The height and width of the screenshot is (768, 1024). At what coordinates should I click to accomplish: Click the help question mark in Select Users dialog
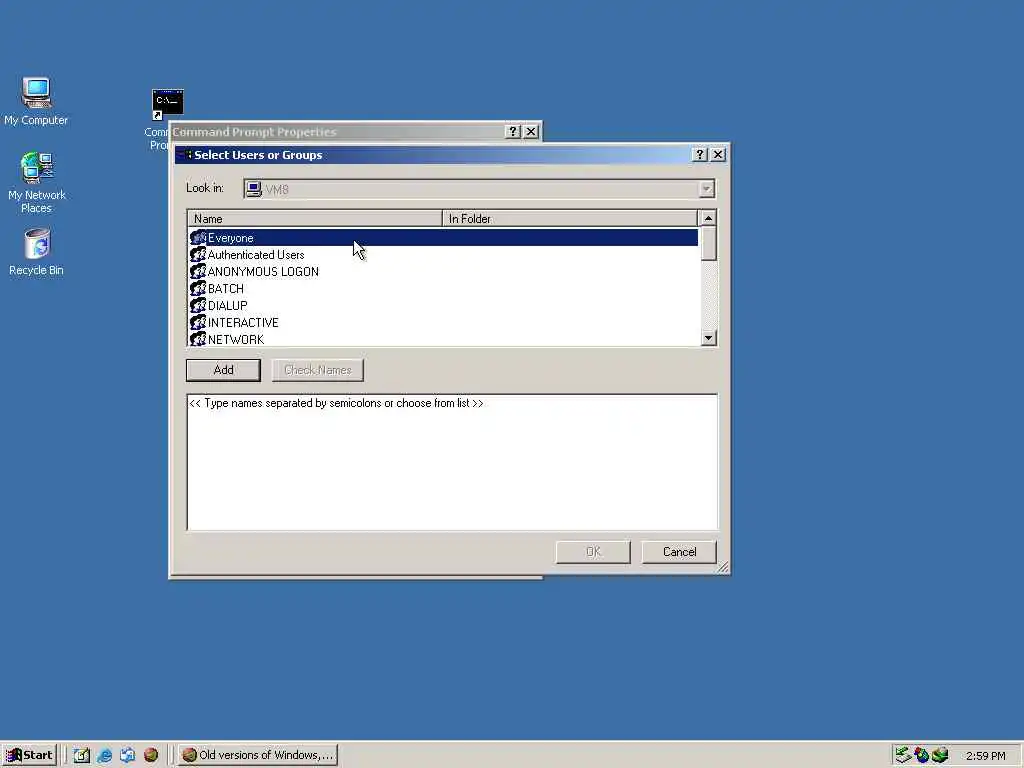coord(699,155)
